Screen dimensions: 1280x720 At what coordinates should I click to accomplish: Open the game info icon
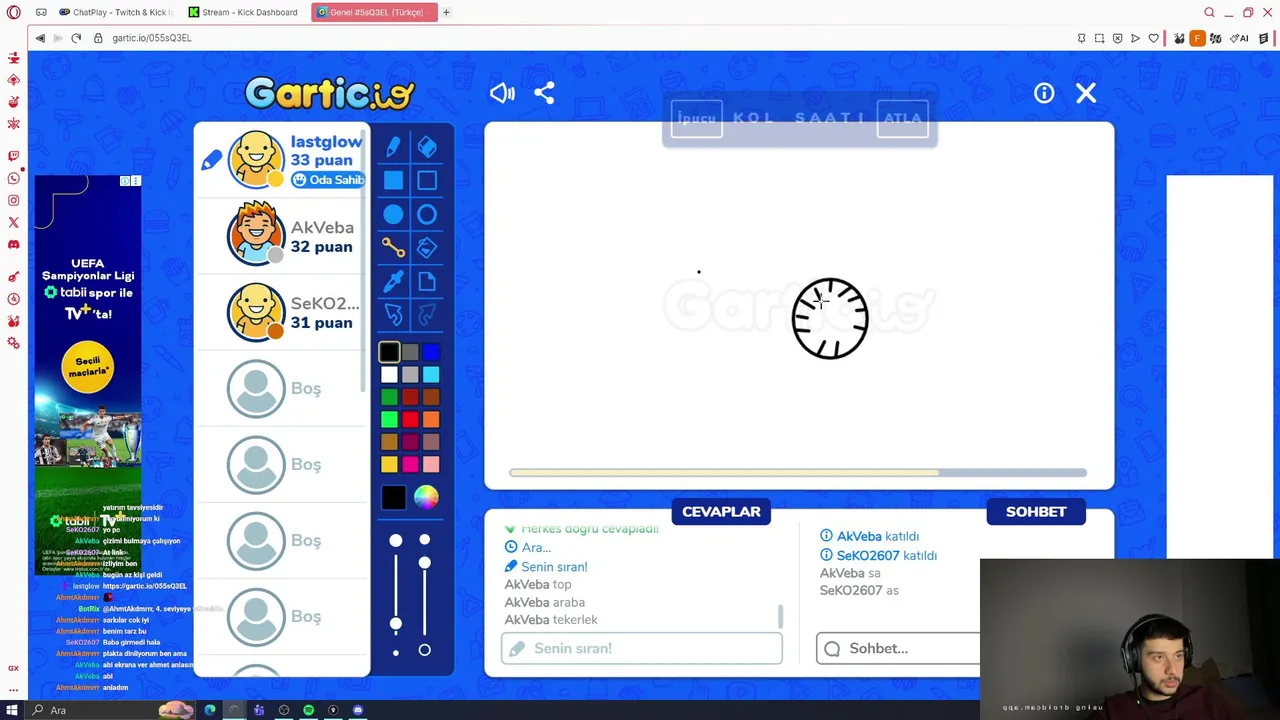pyautogui.click(x=1044, y=93)
